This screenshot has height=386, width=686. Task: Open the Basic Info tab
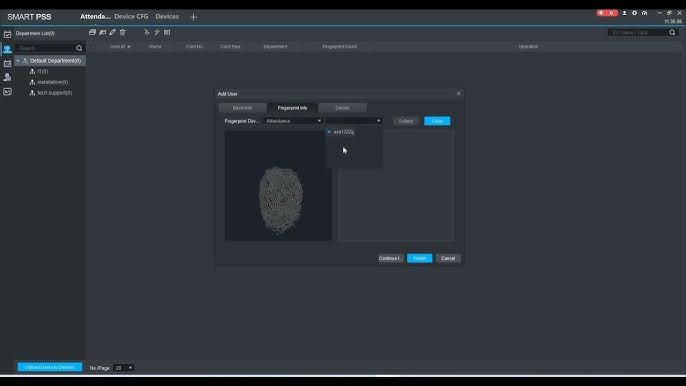242,108
